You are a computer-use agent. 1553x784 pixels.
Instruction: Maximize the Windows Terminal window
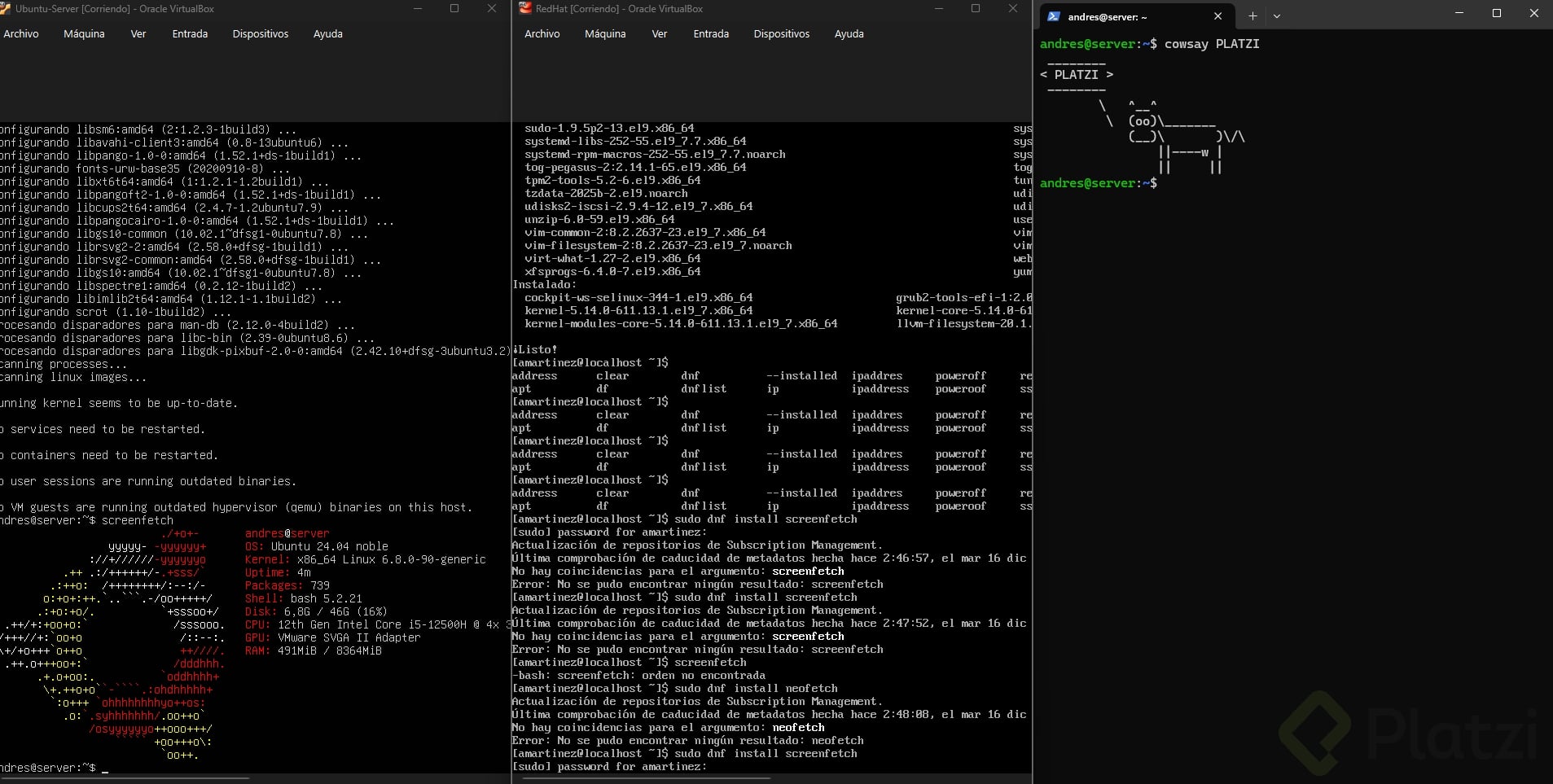click(1497, 14)
